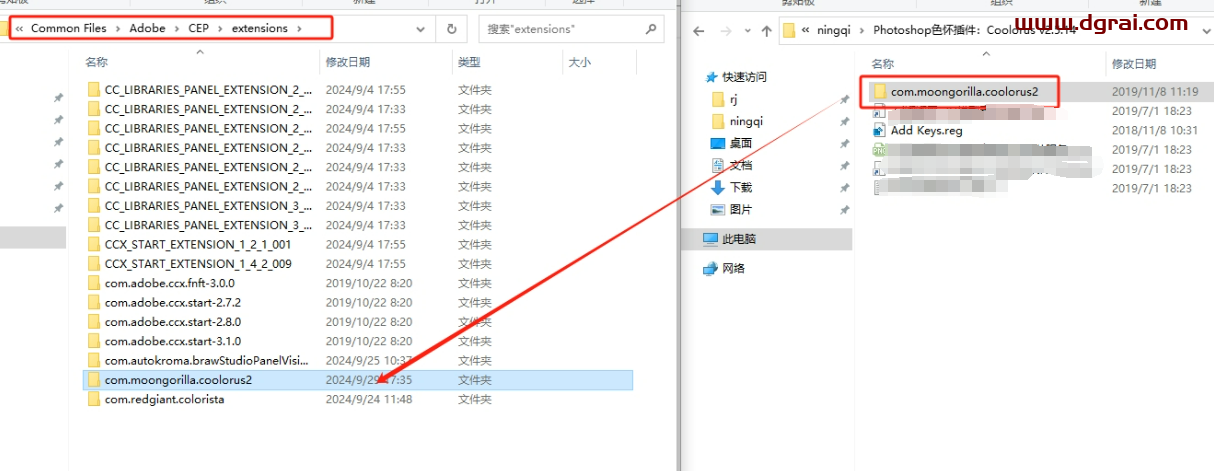The height and width of the screenshot is (471, 1214).
Task: Click the 2019/11/8 11:19 date cell
Action: pos(1155,91)
